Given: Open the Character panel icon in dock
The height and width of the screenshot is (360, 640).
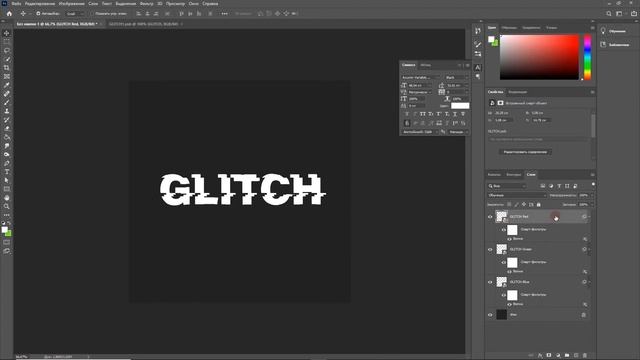Looking at the screenshot, I should pos(478,68).
